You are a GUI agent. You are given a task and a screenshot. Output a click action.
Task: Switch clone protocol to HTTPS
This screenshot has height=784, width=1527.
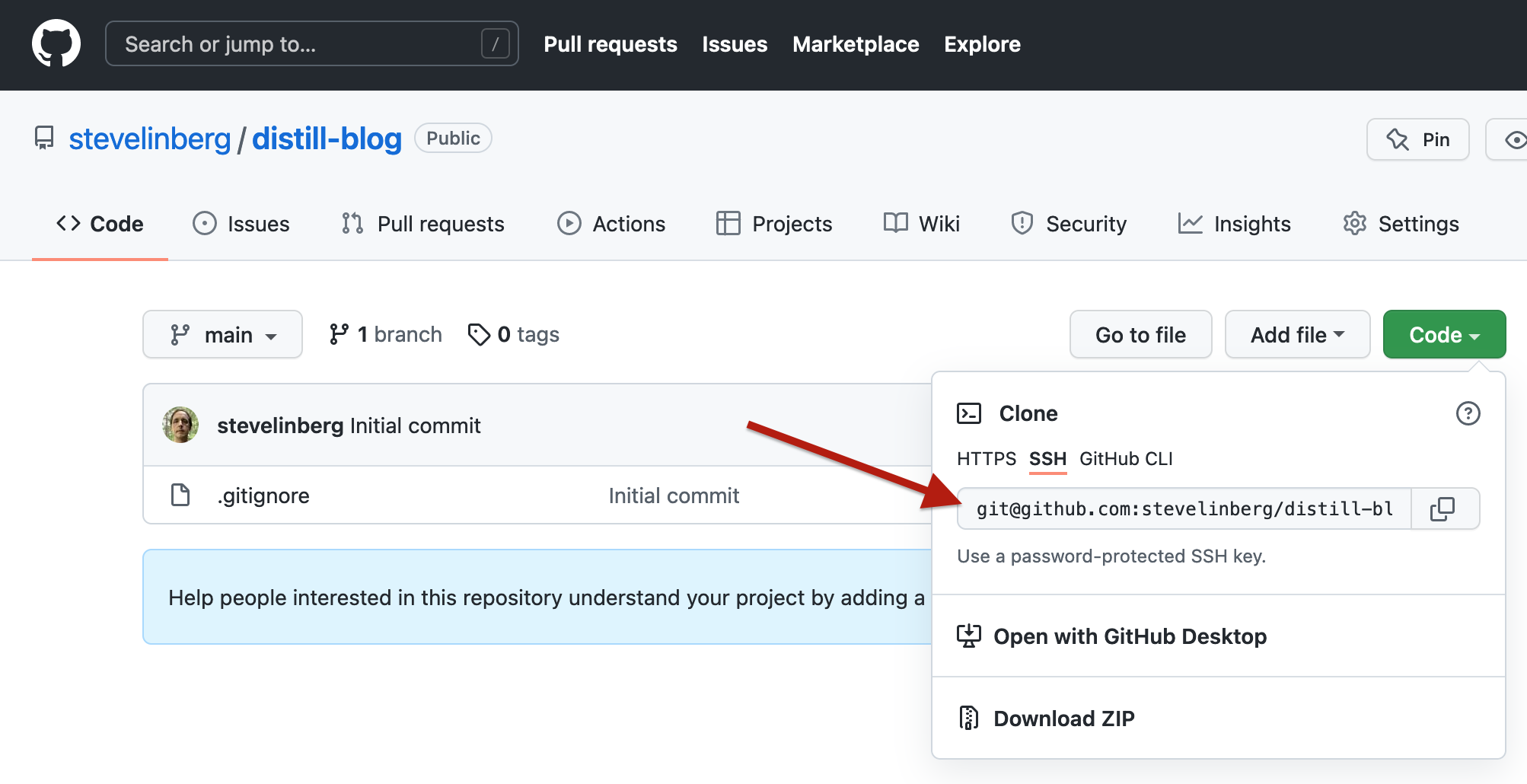coord(986,459)
